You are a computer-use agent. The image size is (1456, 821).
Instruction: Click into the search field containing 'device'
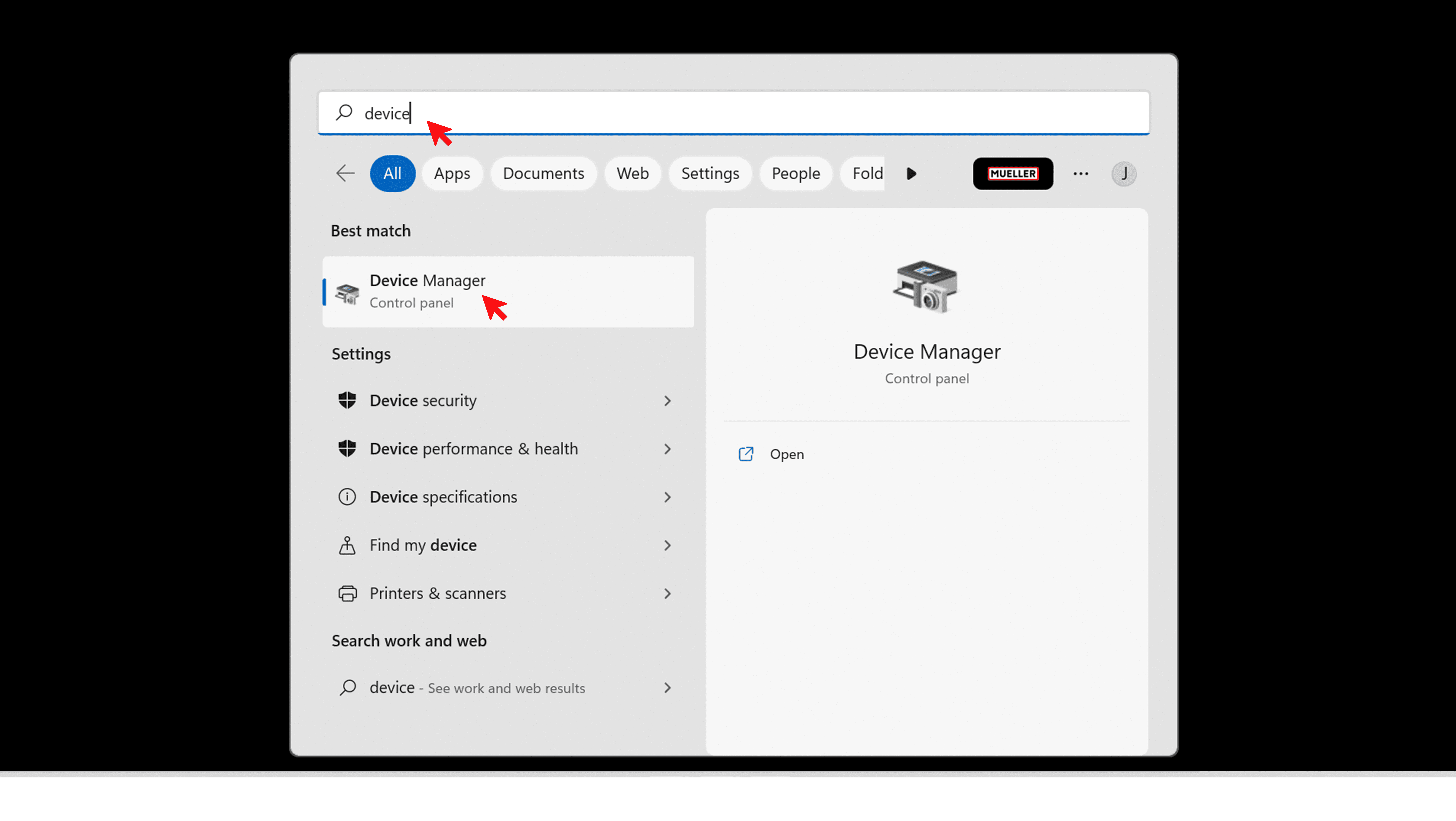coord(734,113)
